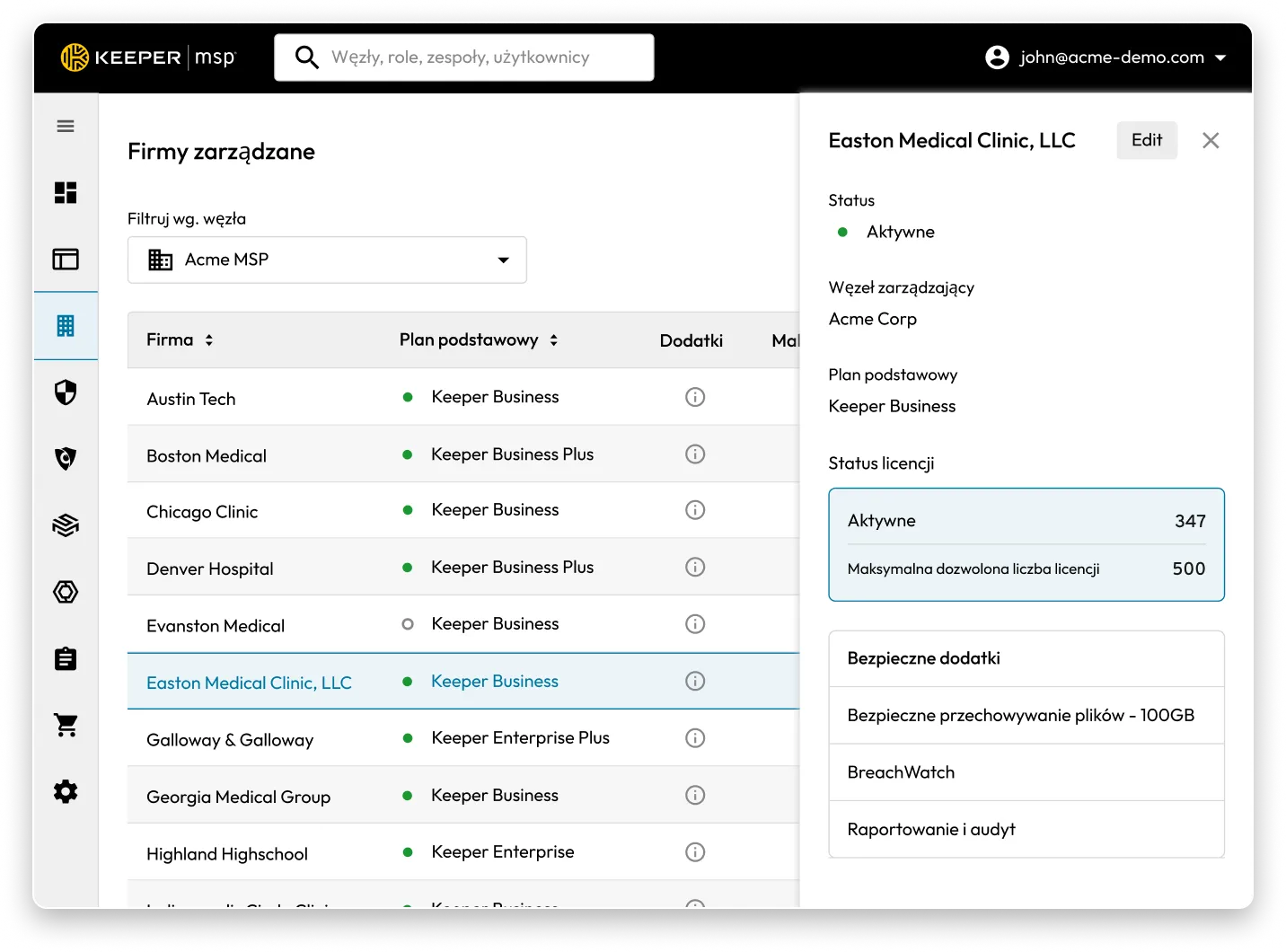The image size is (1286, 952).
Task: Close the Easton Medical Clinic panel
Action: (1211, 141)
